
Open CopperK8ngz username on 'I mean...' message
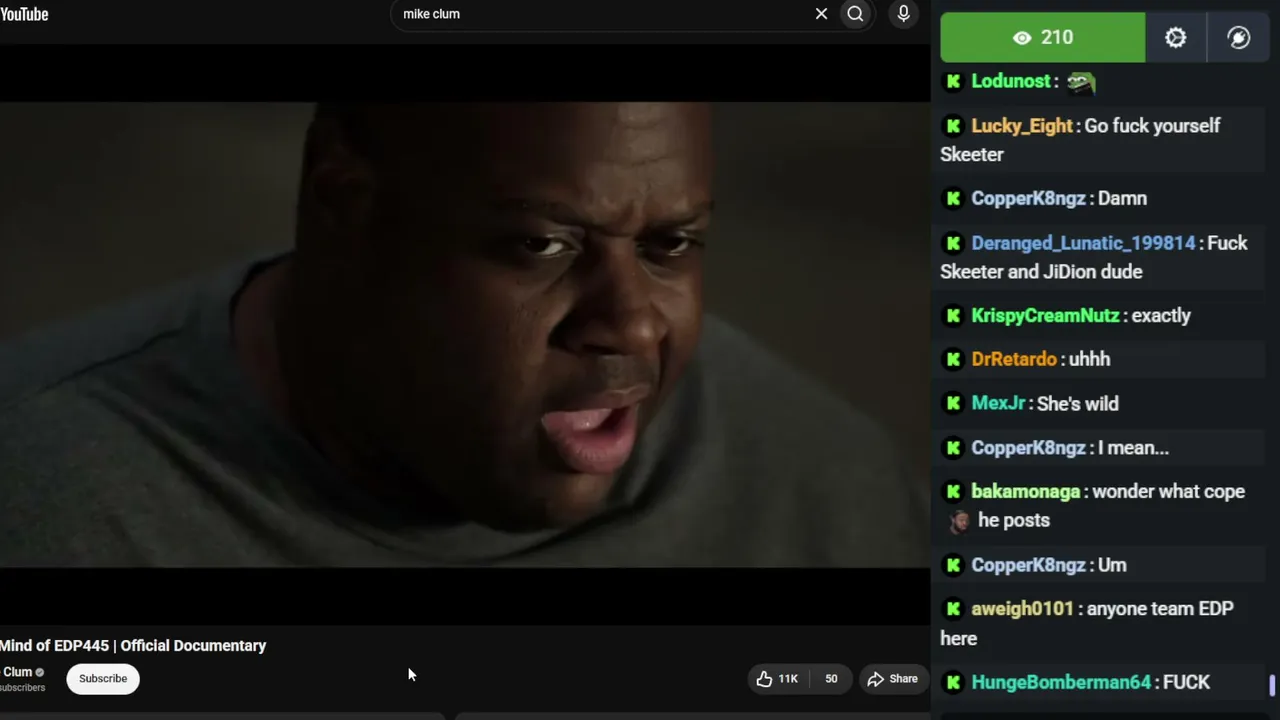click(1028, 448)
